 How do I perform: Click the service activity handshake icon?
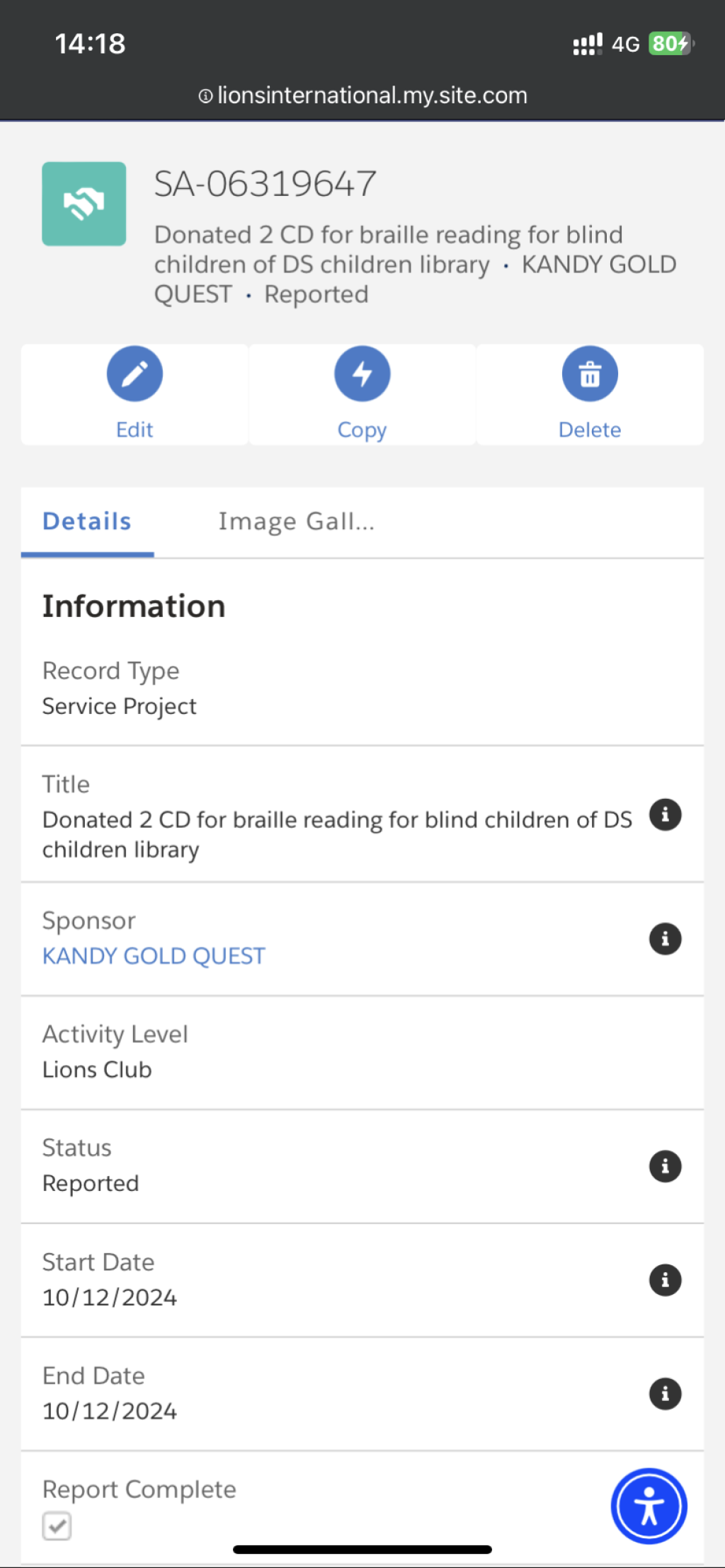pos(84,204)
